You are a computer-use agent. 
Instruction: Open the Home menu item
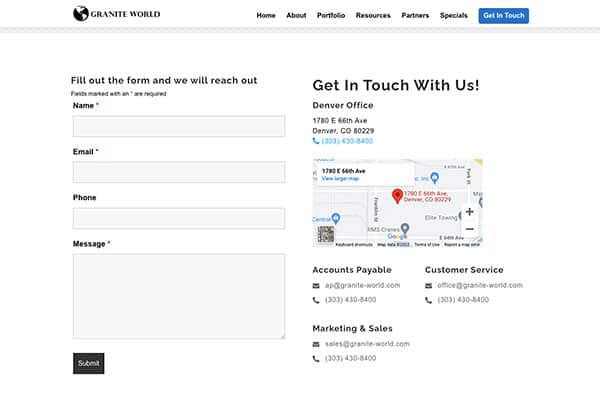[x=266, y=16]
